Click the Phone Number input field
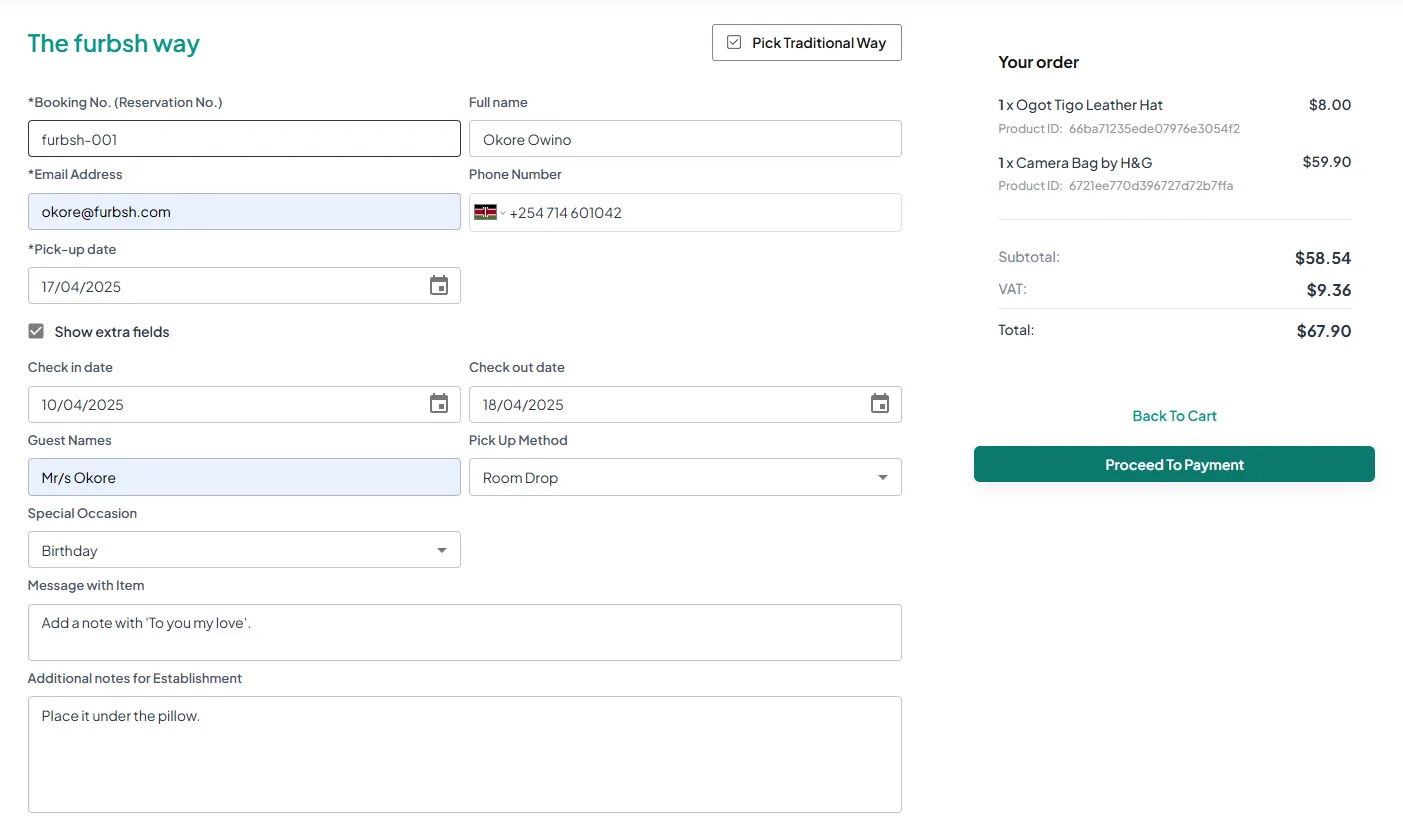Image resolution: width=1403 pixels, height=830 pixels. coord(700,212)
